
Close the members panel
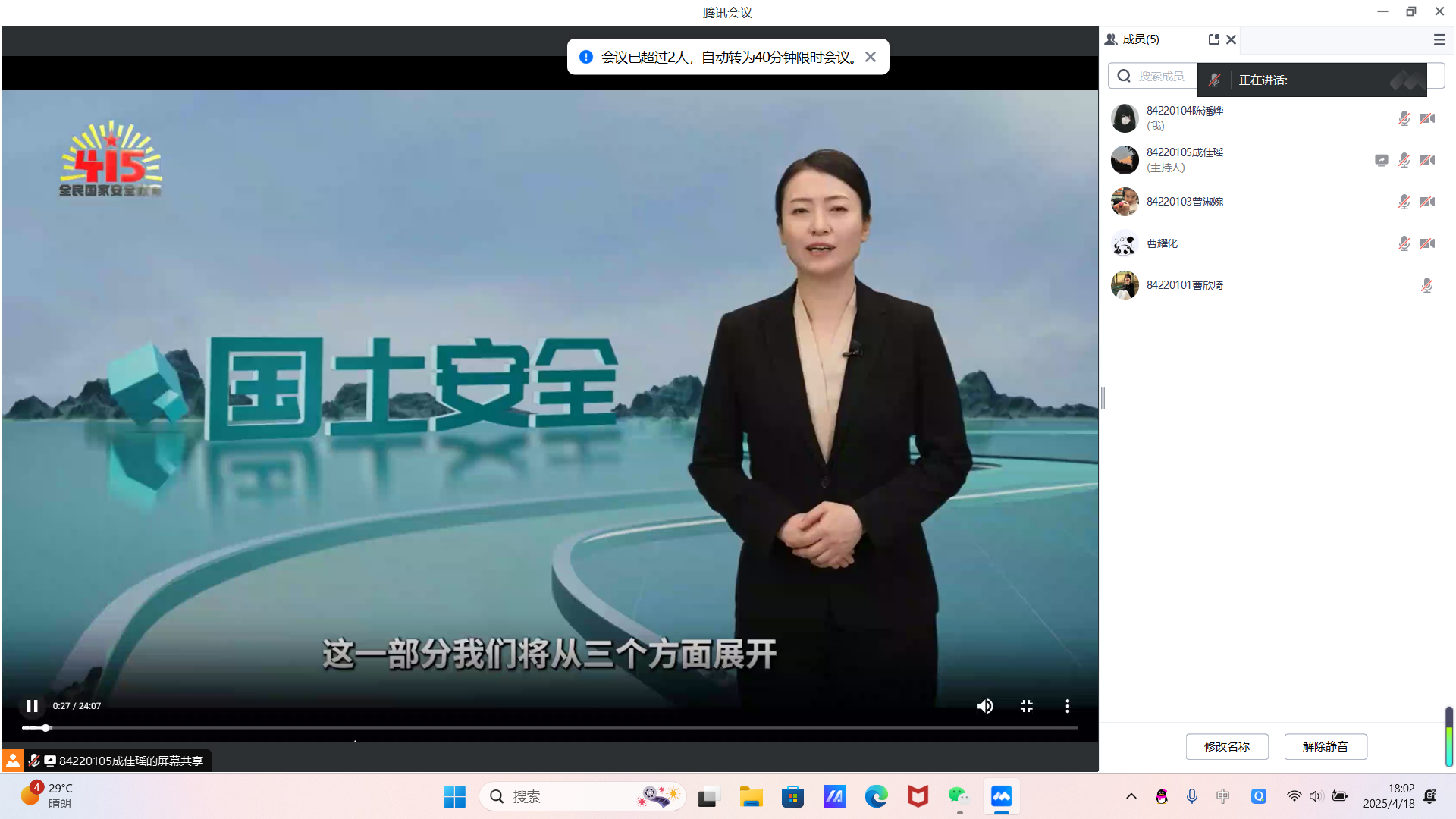coord(1232,39)
